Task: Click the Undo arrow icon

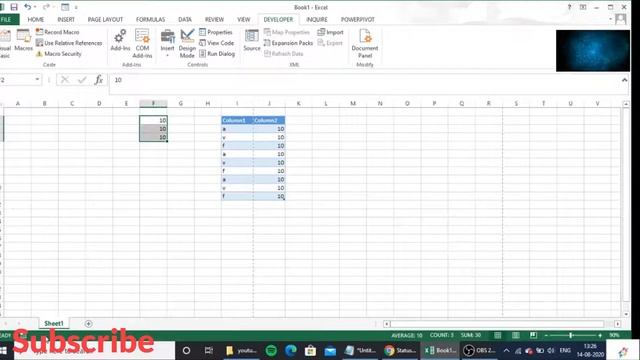Action: 27,7
